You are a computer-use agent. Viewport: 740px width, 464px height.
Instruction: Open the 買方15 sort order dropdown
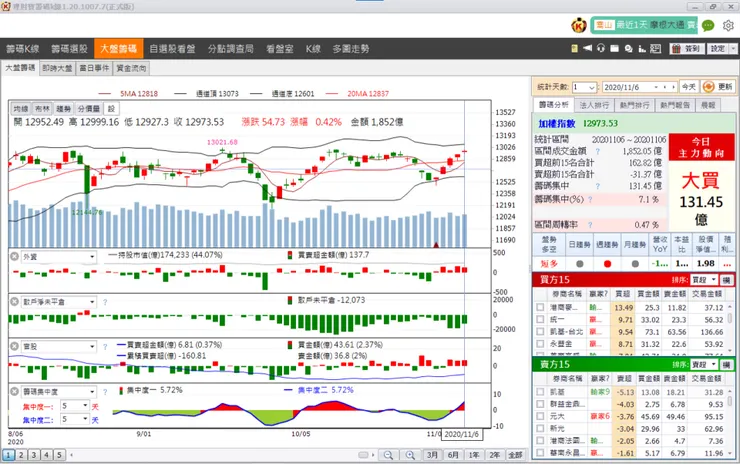[704, 280]
